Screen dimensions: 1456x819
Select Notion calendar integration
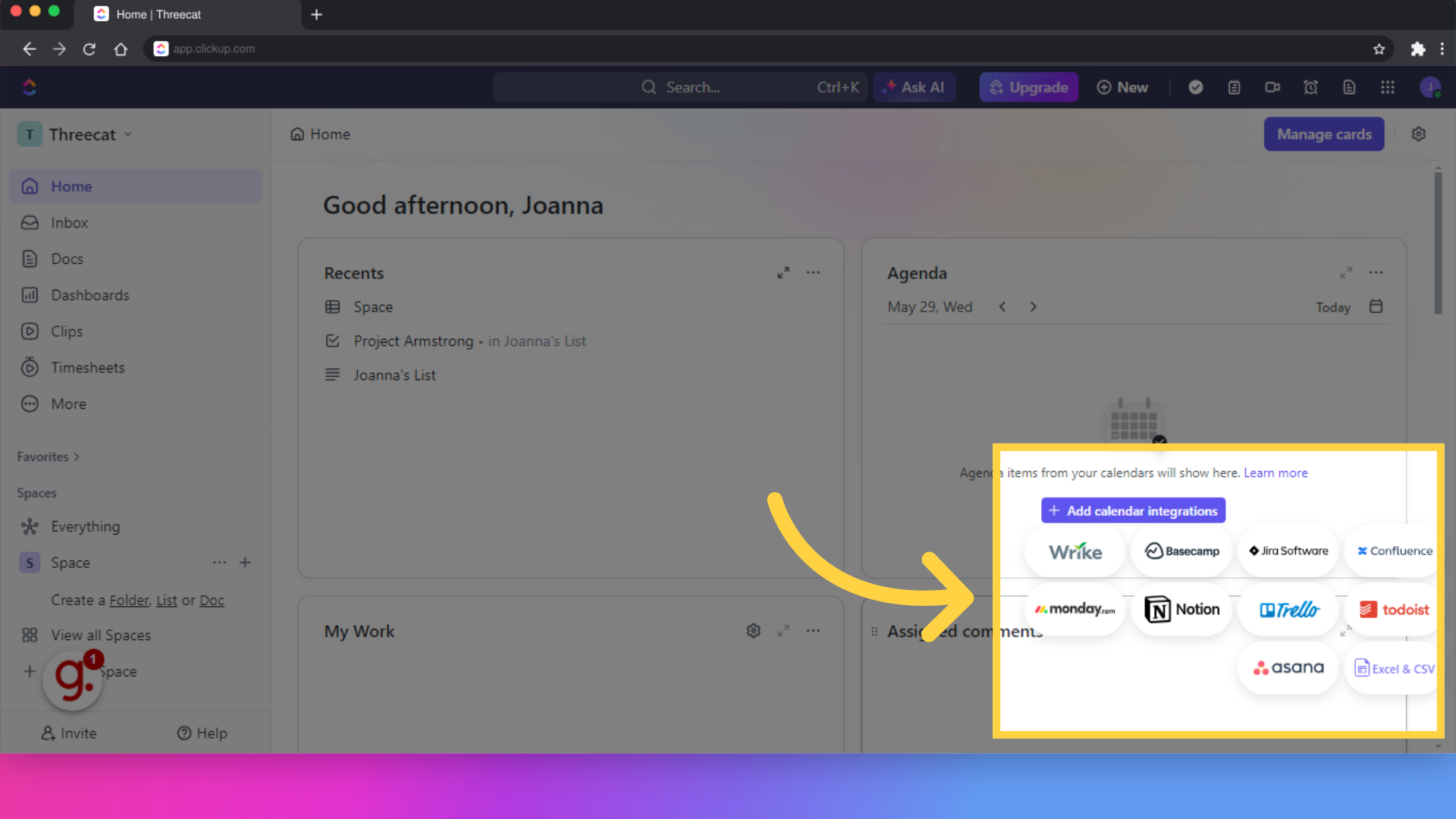pos(1182,609)
